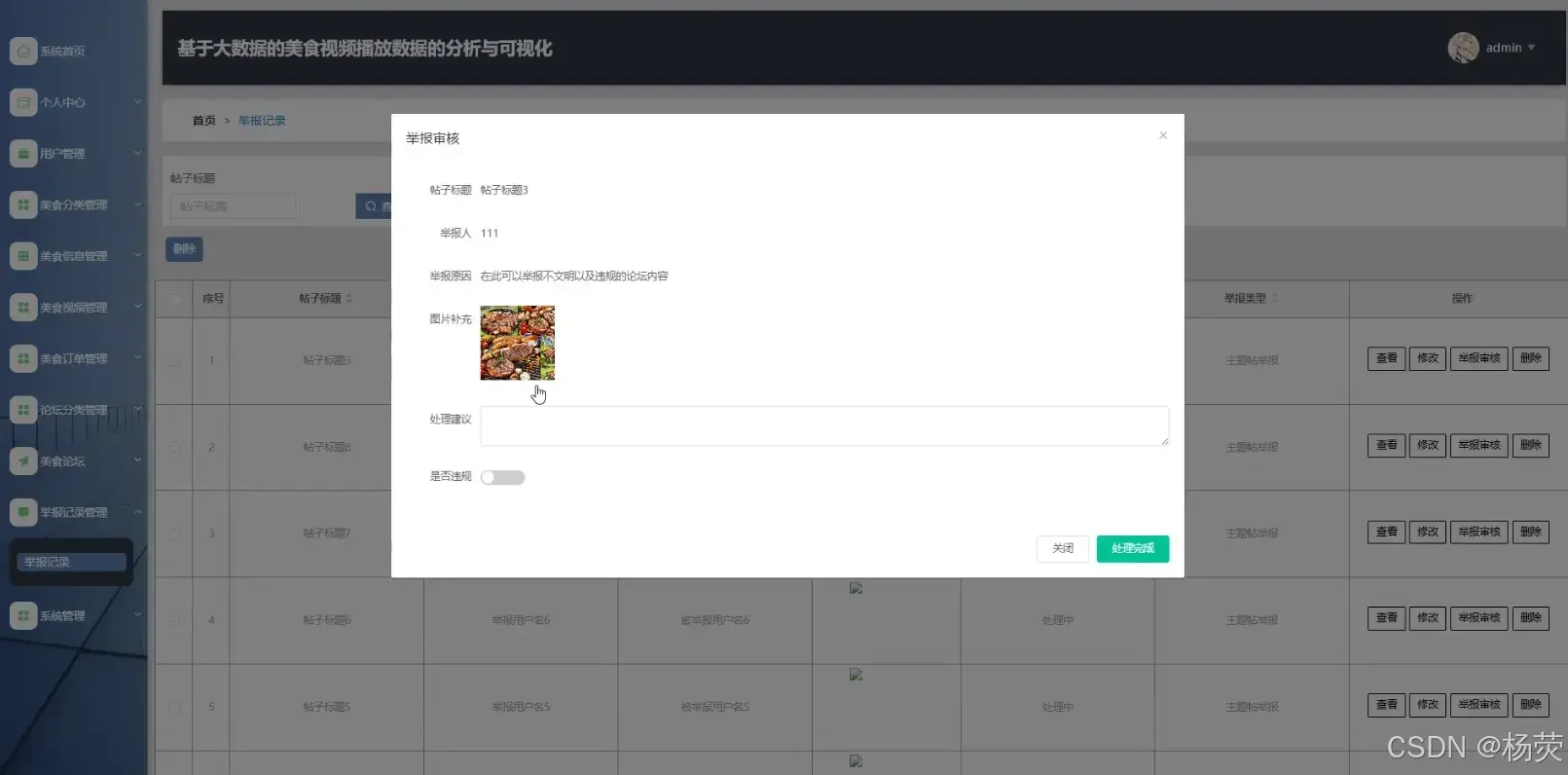The height and width of the screenshot is (775, 1568).
Task: Click broken image in row 4
Action: pyautogui.click(x=857, y=588)
